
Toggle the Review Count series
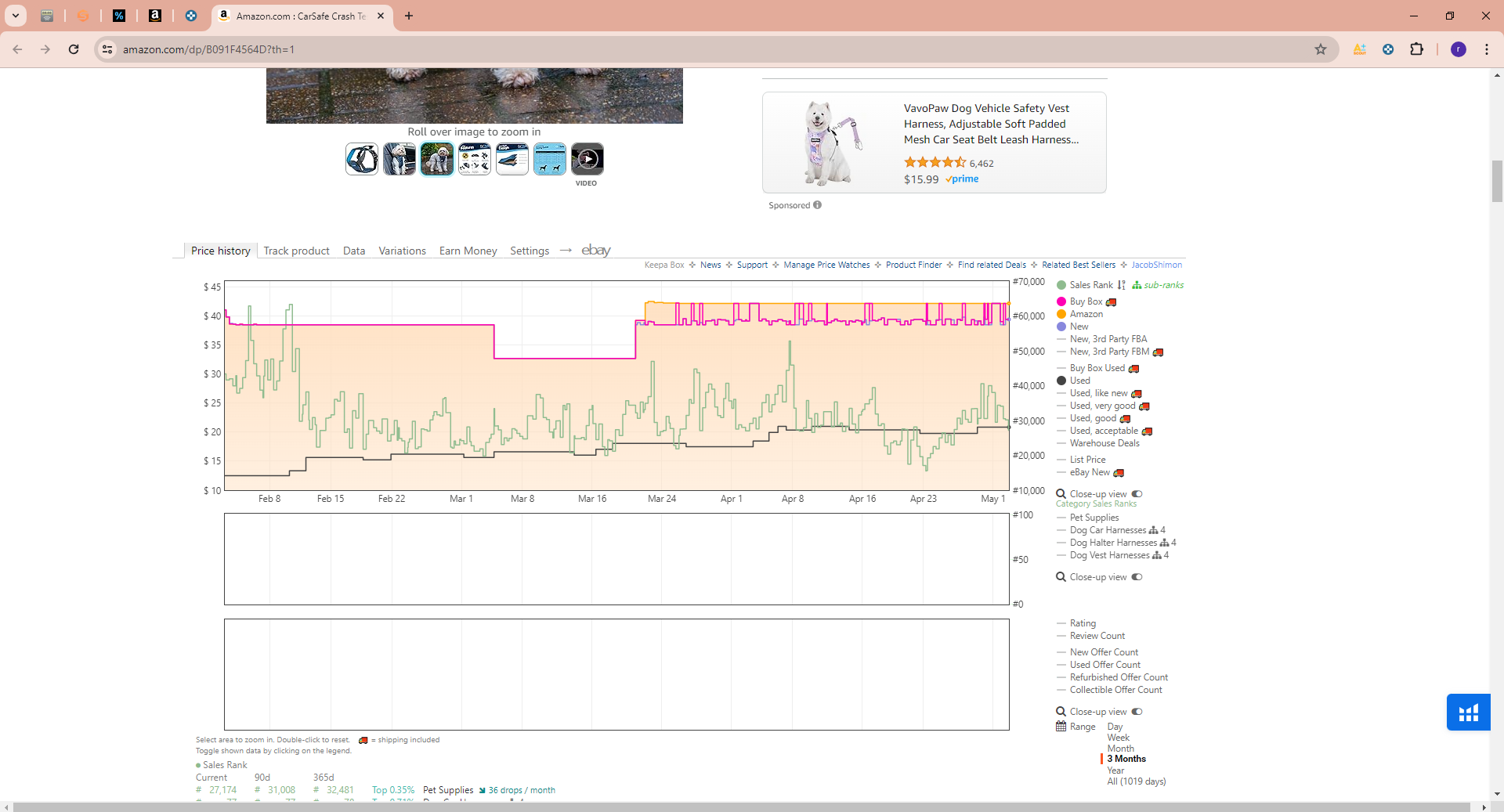point(1090,636)
